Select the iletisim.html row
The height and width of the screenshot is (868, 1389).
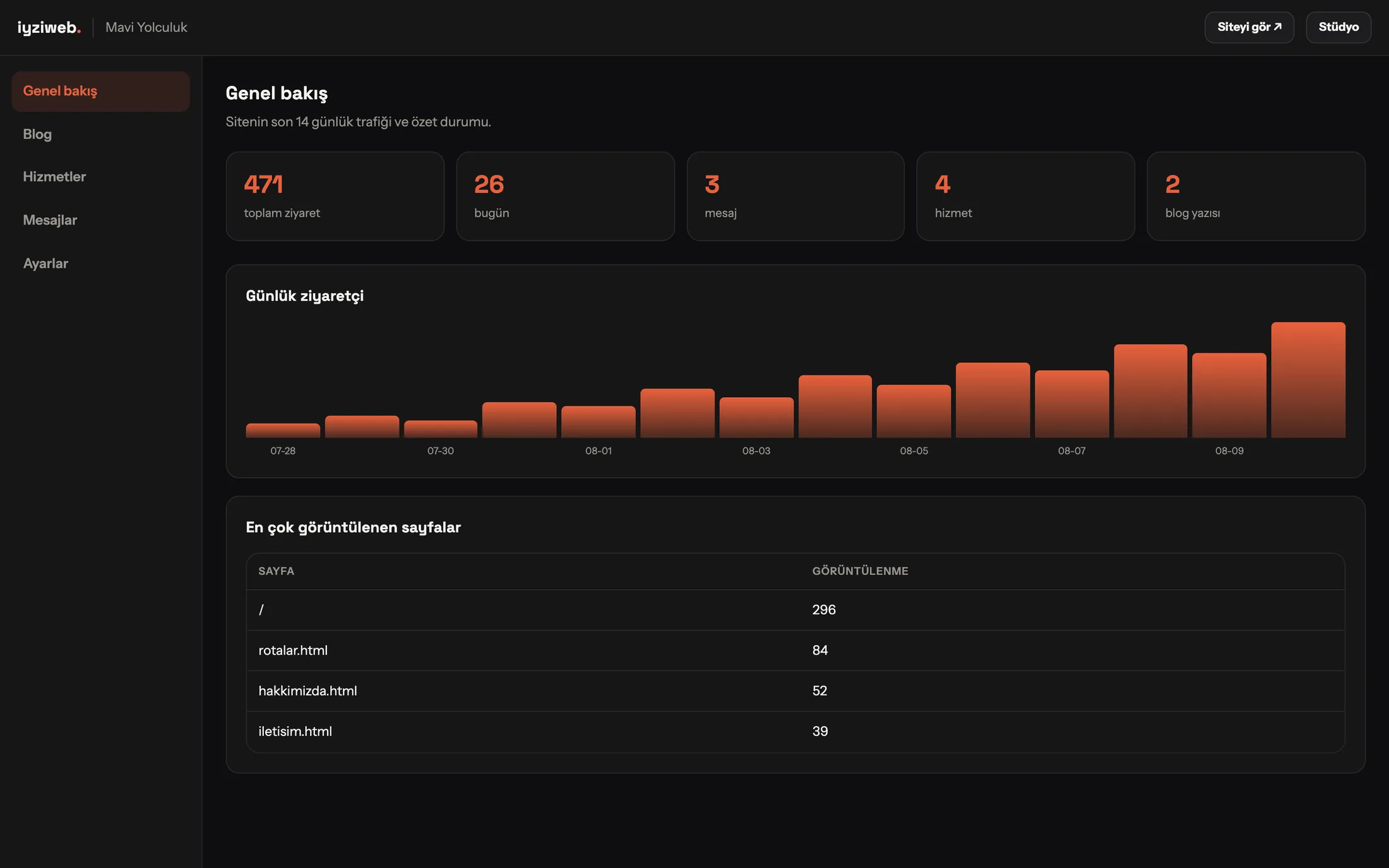pyautogui.click(x=796, y=732)
